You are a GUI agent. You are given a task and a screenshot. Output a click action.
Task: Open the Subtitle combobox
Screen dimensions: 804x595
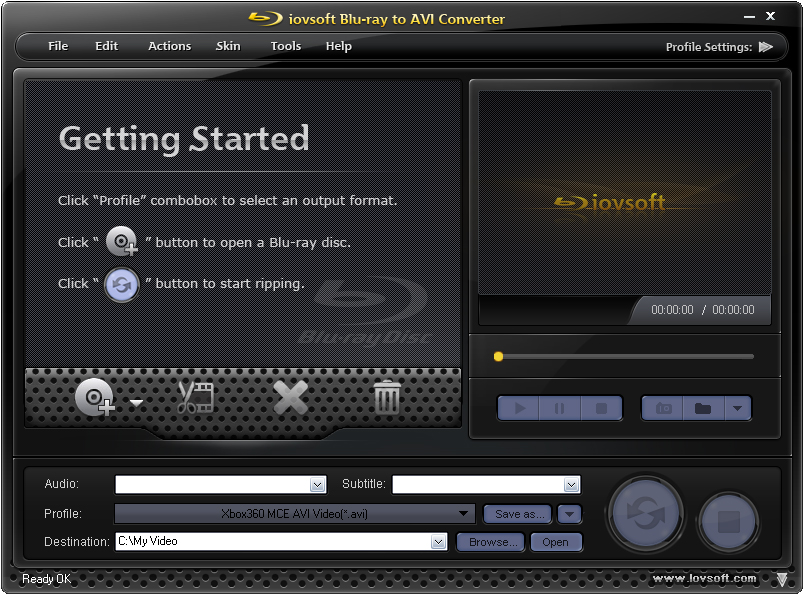[x=486, y=484]
